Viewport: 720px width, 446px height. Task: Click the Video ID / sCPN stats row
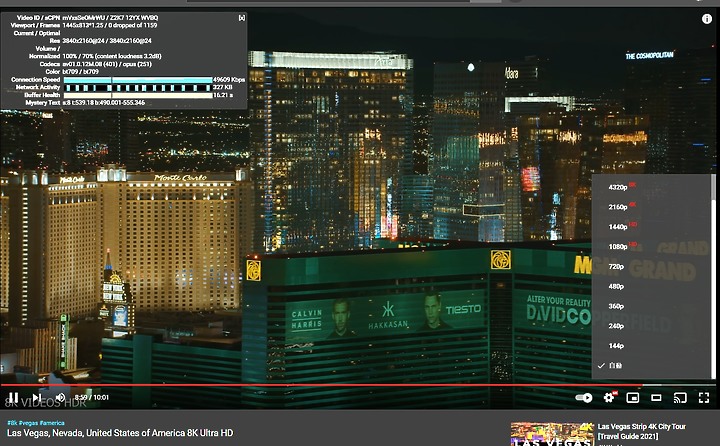87,17
